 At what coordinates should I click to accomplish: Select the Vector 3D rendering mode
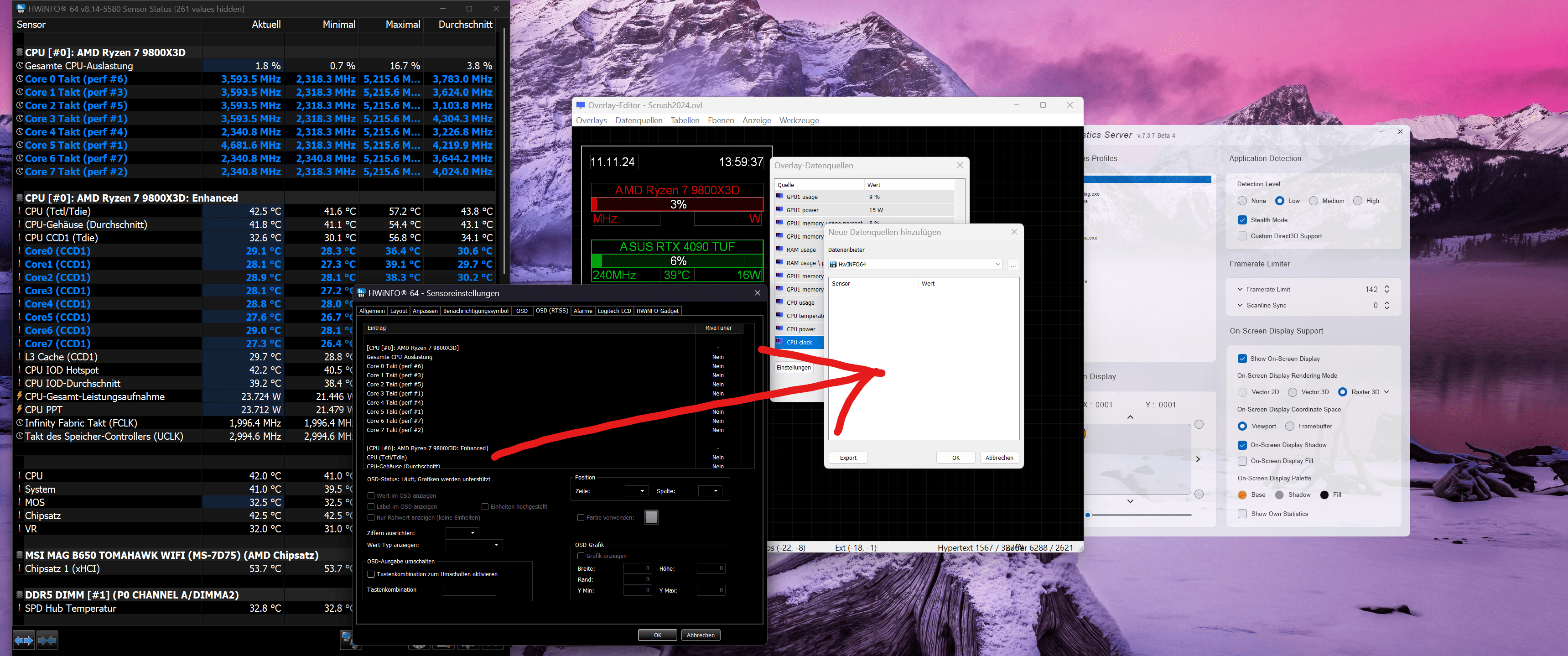click(x=1293, y=392)
